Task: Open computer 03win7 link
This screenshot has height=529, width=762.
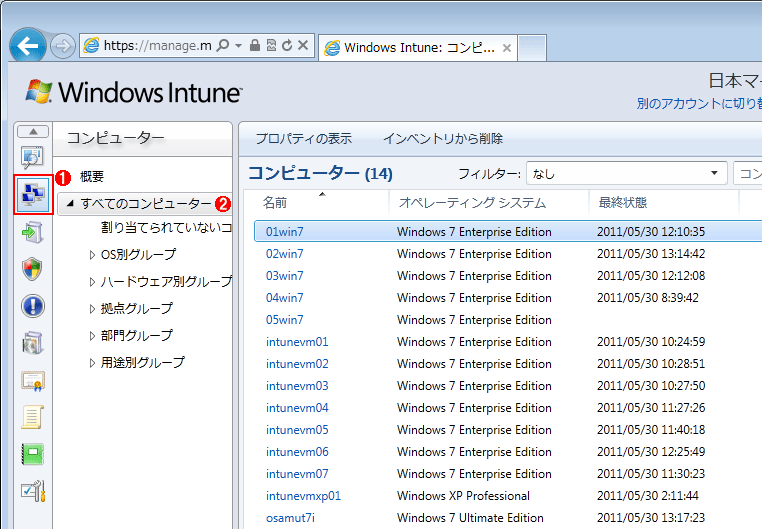Action: pyautogui.click(x=284, y=276)
